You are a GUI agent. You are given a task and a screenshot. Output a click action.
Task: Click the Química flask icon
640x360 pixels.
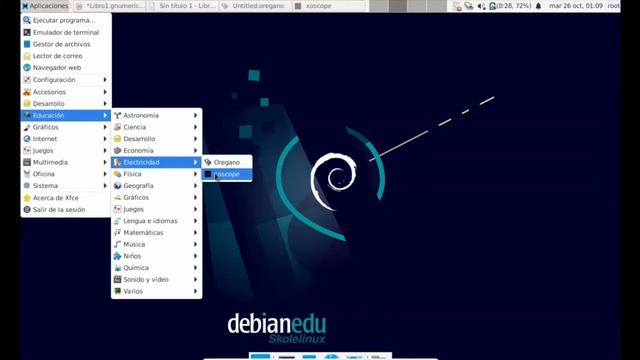click(x=118, y=268)
